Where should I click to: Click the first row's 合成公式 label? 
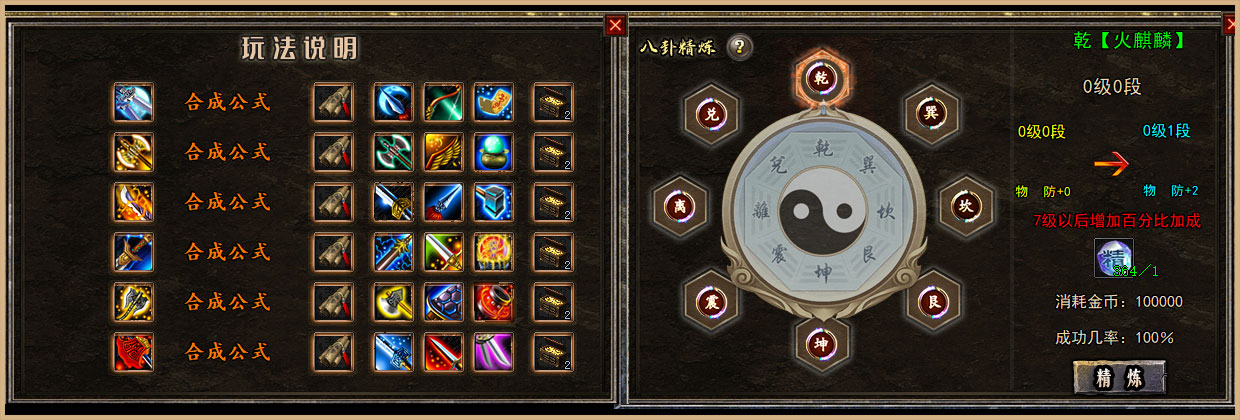pyautogui.click(x=228, y=102)
